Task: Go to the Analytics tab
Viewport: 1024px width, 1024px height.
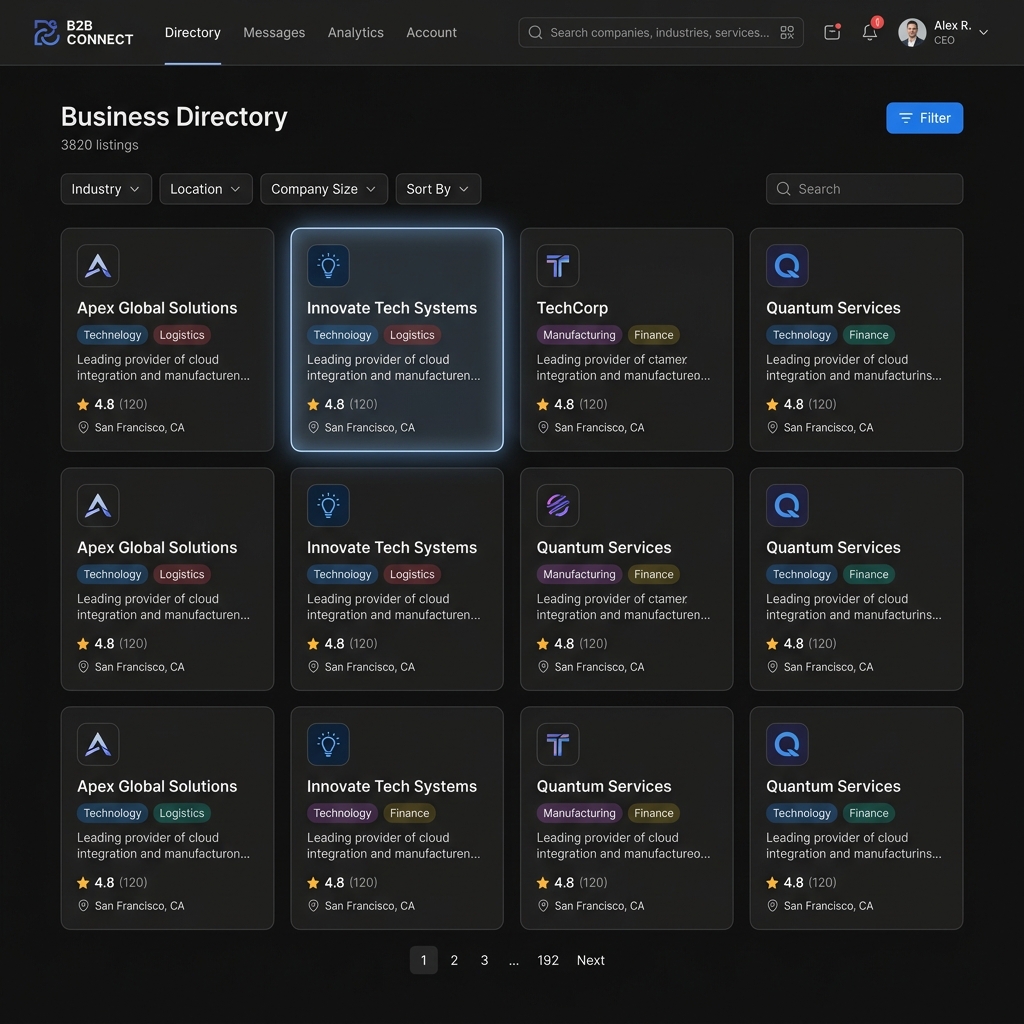Action: point(355,33)
